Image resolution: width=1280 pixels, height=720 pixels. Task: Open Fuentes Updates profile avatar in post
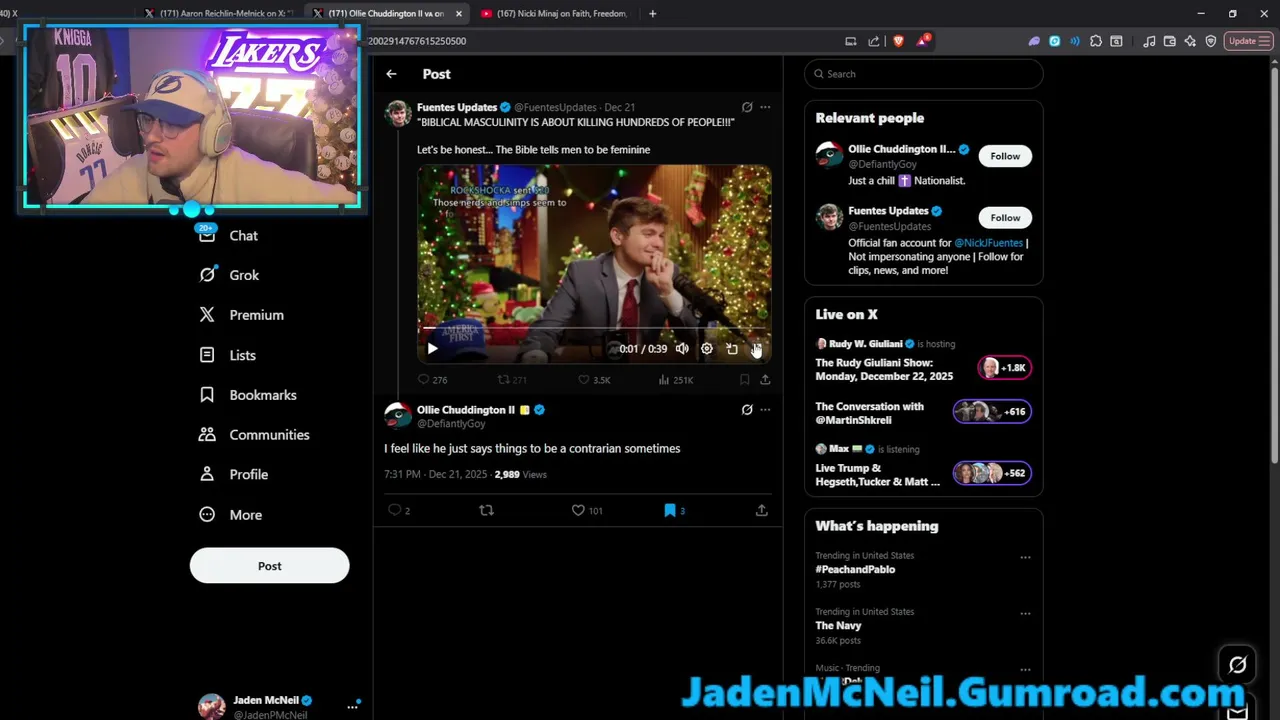pos(398,113)
